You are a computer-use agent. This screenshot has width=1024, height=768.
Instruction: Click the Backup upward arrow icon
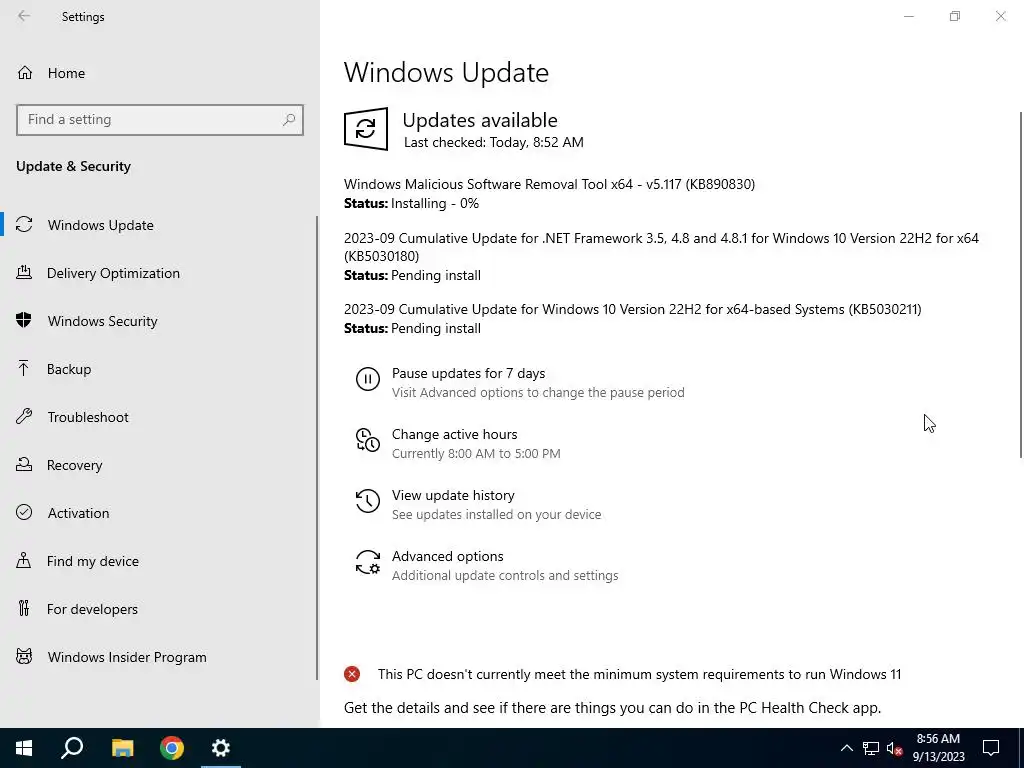[24, 368]
